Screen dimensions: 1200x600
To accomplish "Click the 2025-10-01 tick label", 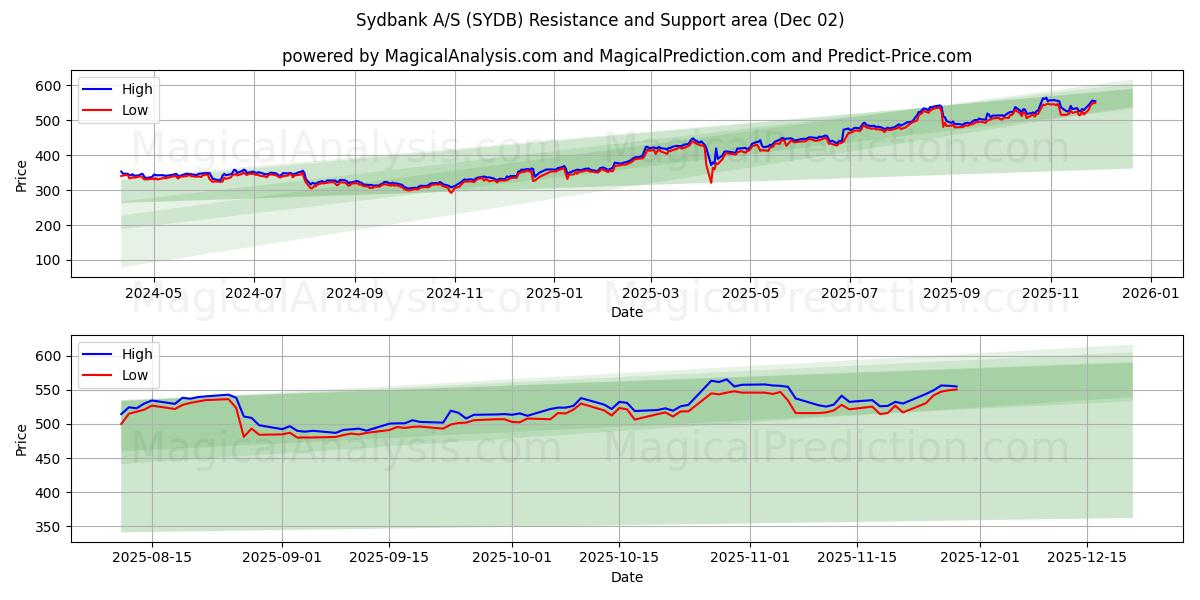I will click(x=510, y=557).
